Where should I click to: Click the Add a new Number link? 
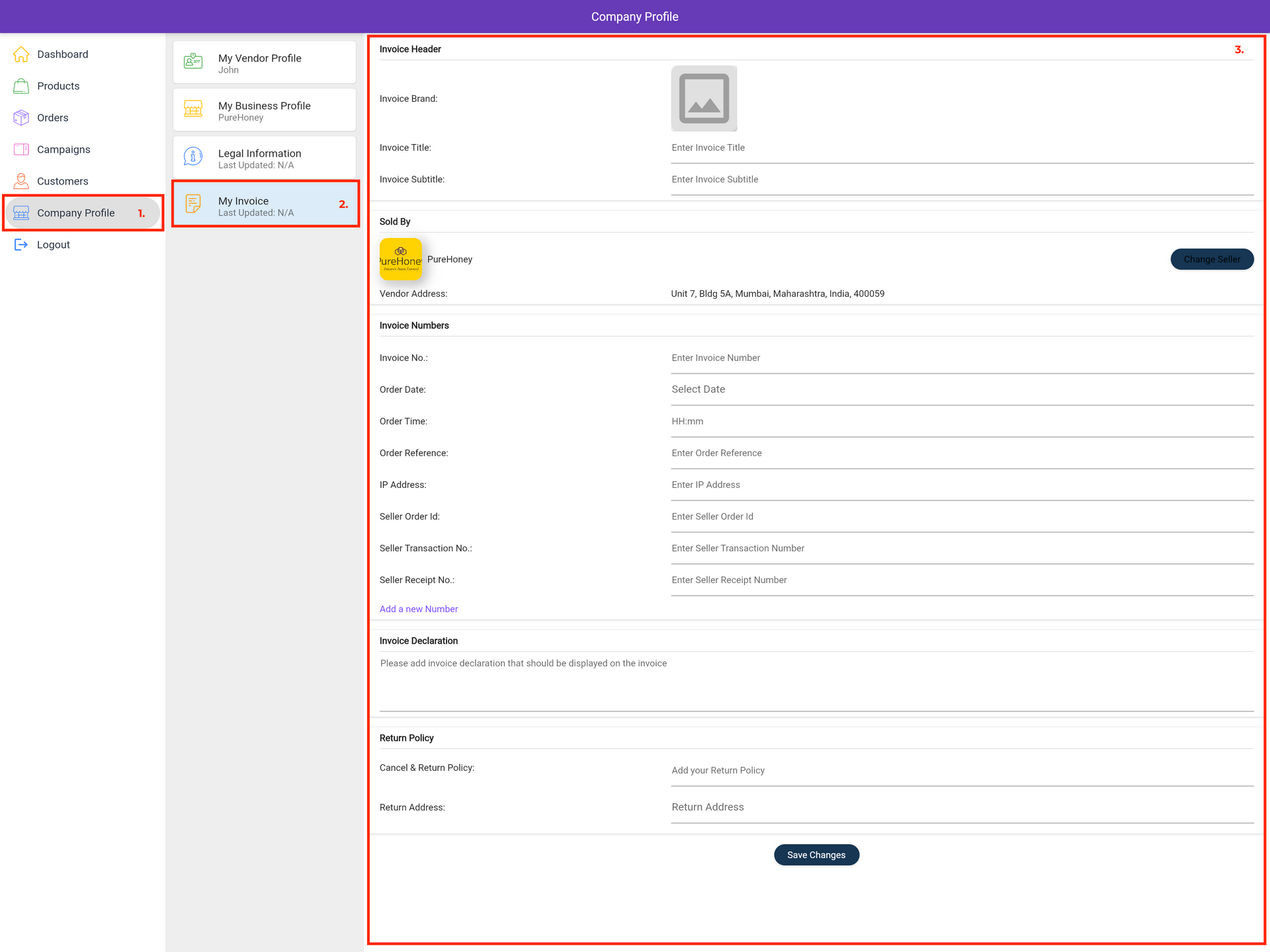pos(419,609)
